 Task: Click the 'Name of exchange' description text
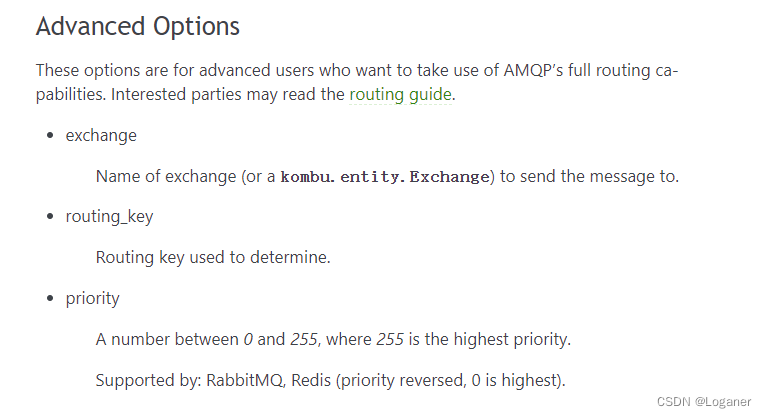pyautogui.click(x=166, y=176)
